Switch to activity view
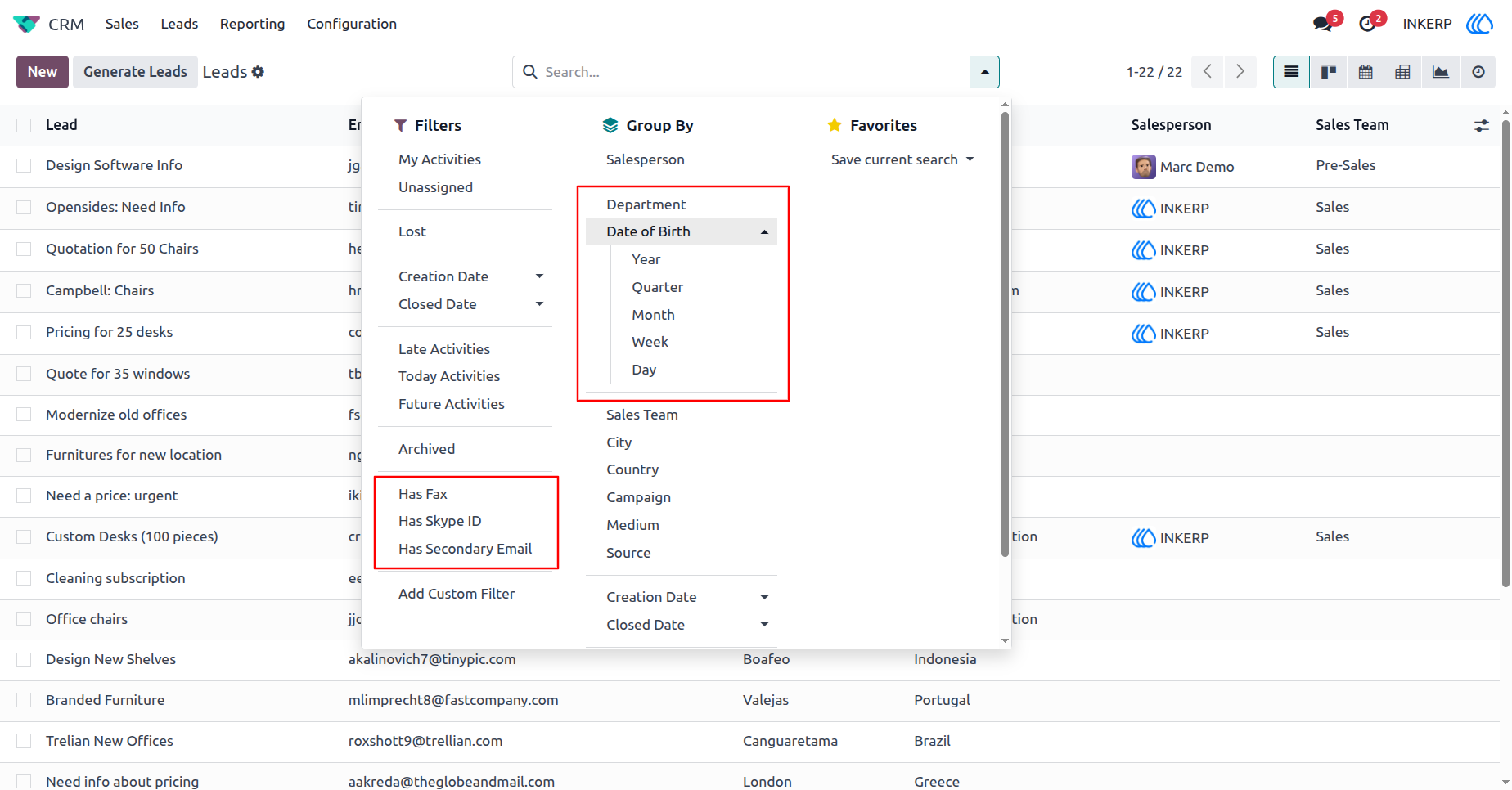Image resolution: width=1512 pixels, height=790 pixels. pos(1478,72)
